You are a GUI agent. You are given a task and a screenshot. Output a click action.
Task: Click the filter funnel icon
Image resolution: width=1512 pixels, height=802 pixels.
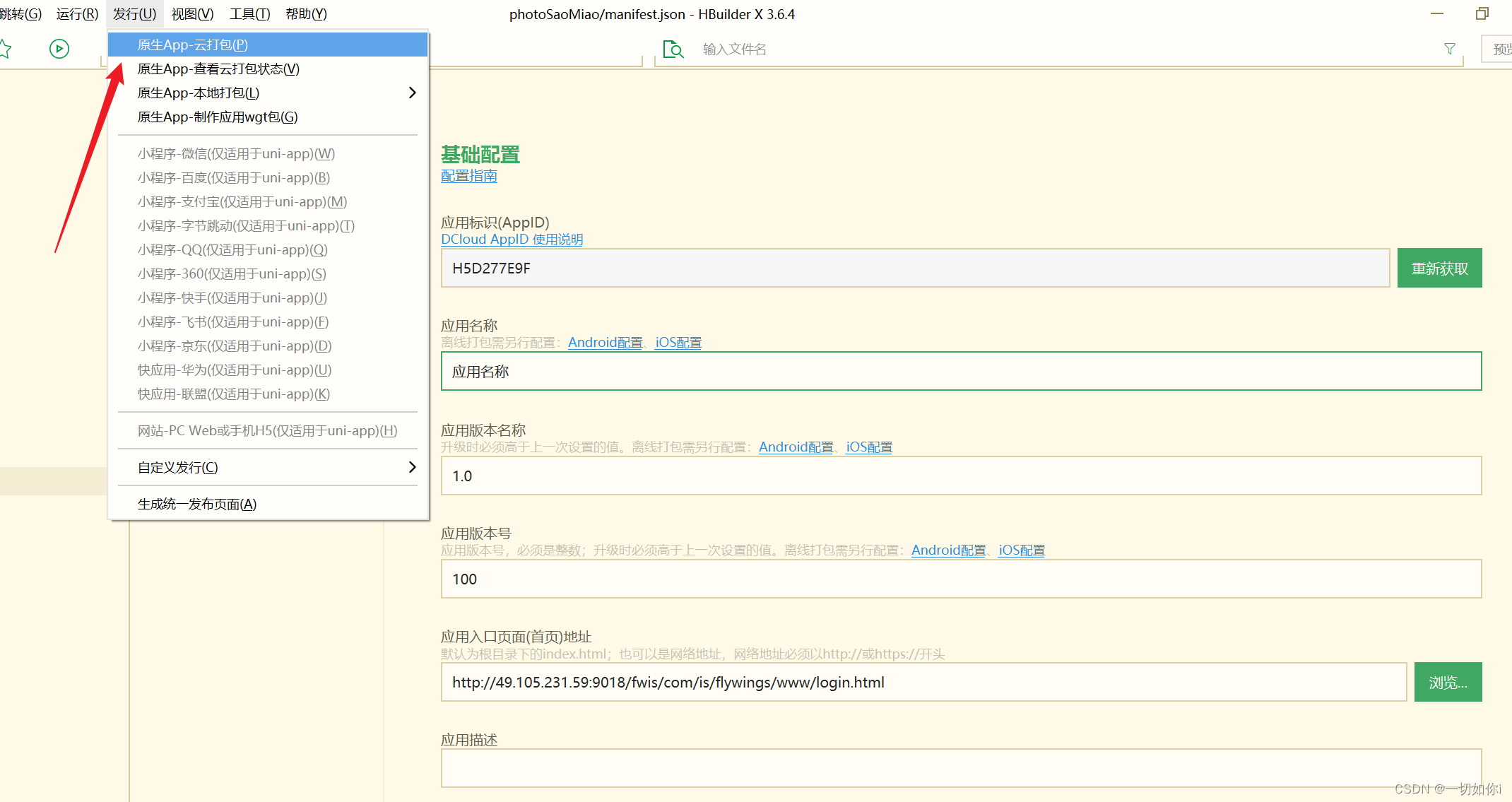pyautogui.click(x=1450, y=49)
